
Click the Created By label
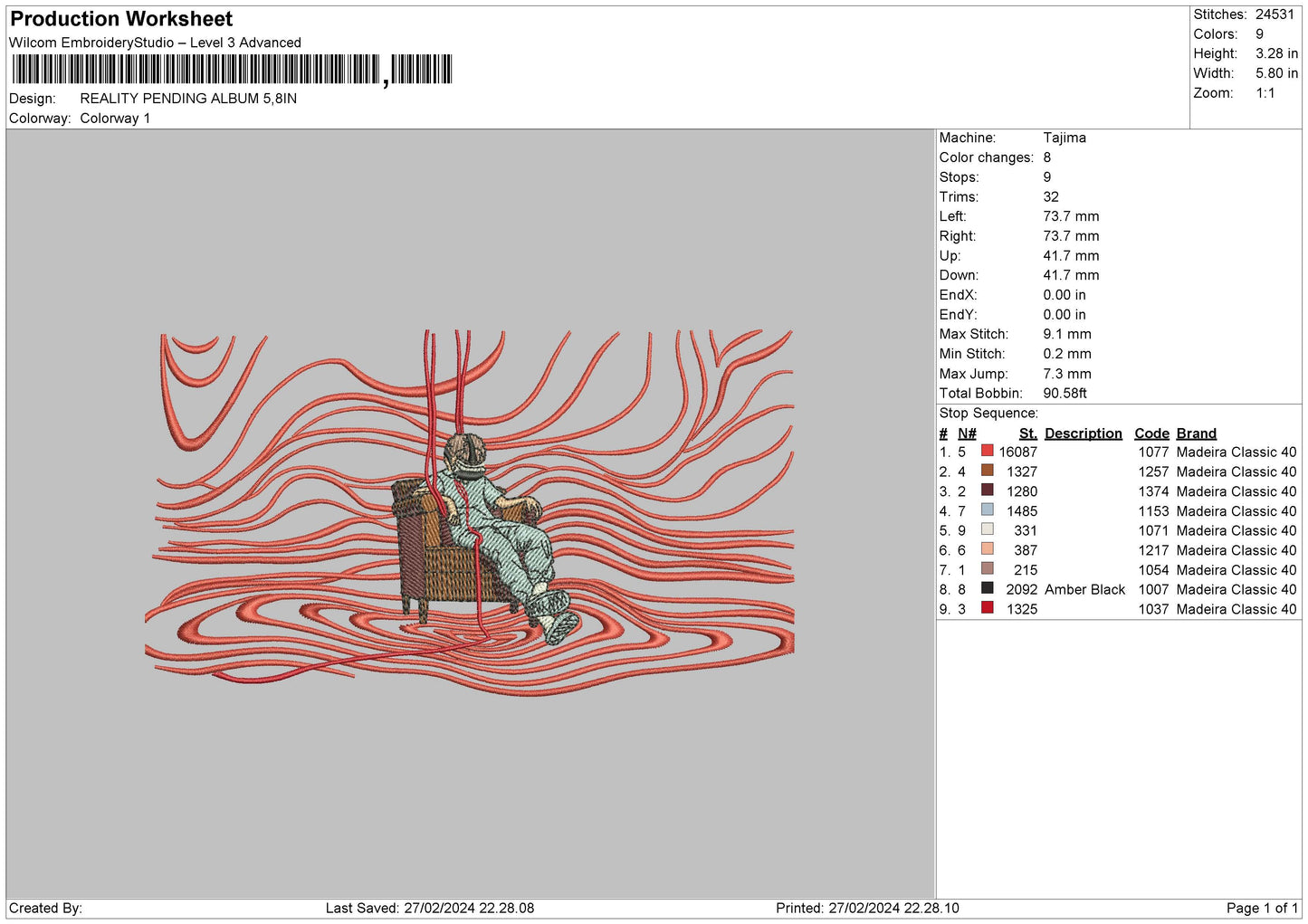45,908
